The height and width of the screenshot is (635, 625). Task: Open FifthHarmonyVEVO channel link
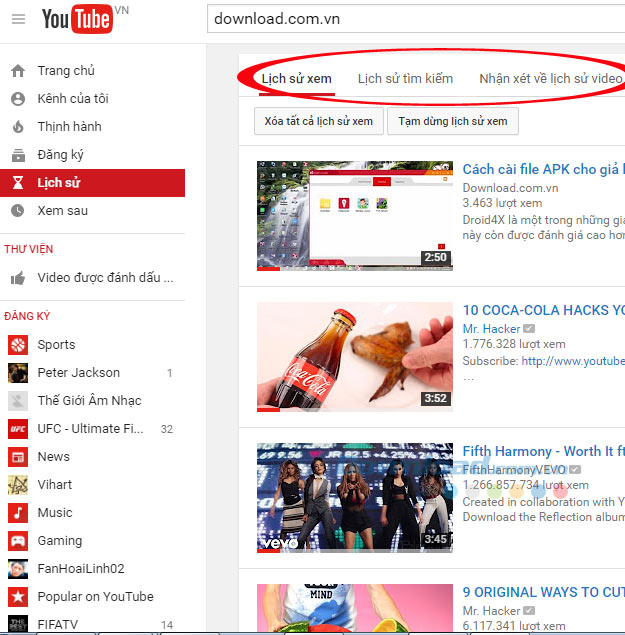pos(514,470)
